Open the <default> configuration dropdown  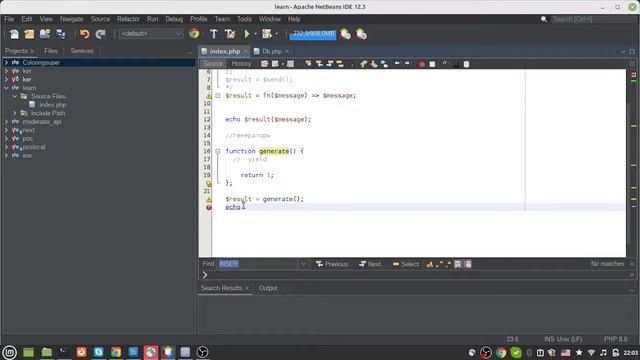[x=151, y=34]
